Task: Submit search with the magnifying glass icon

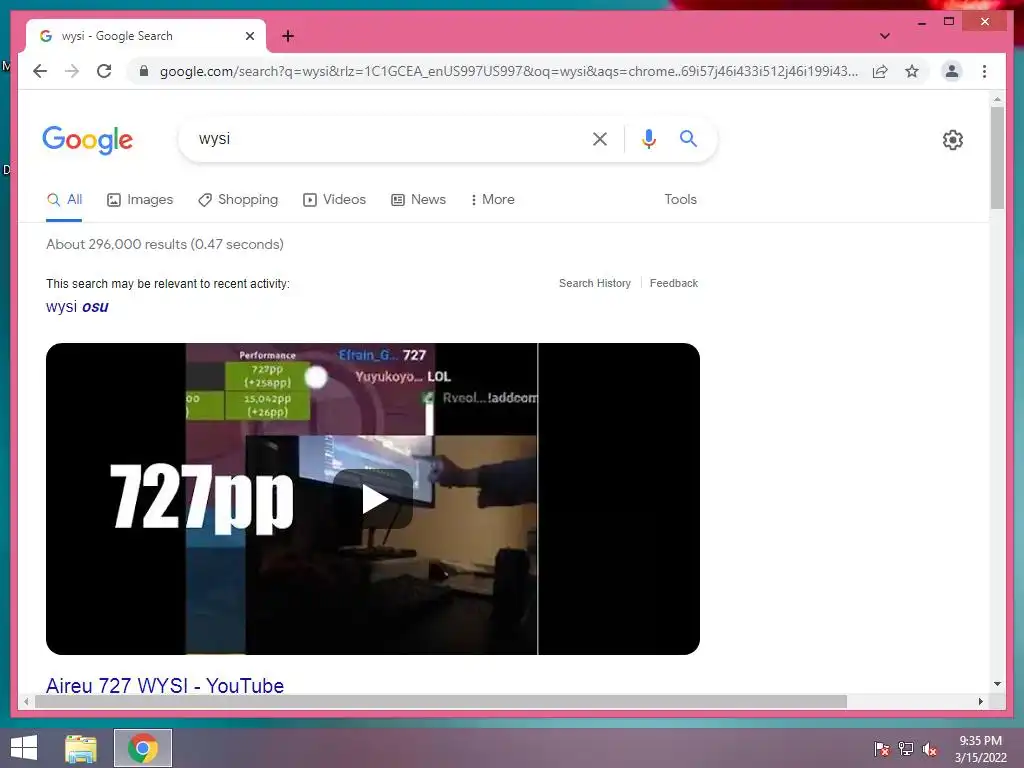Action: [x=688, y=138]
